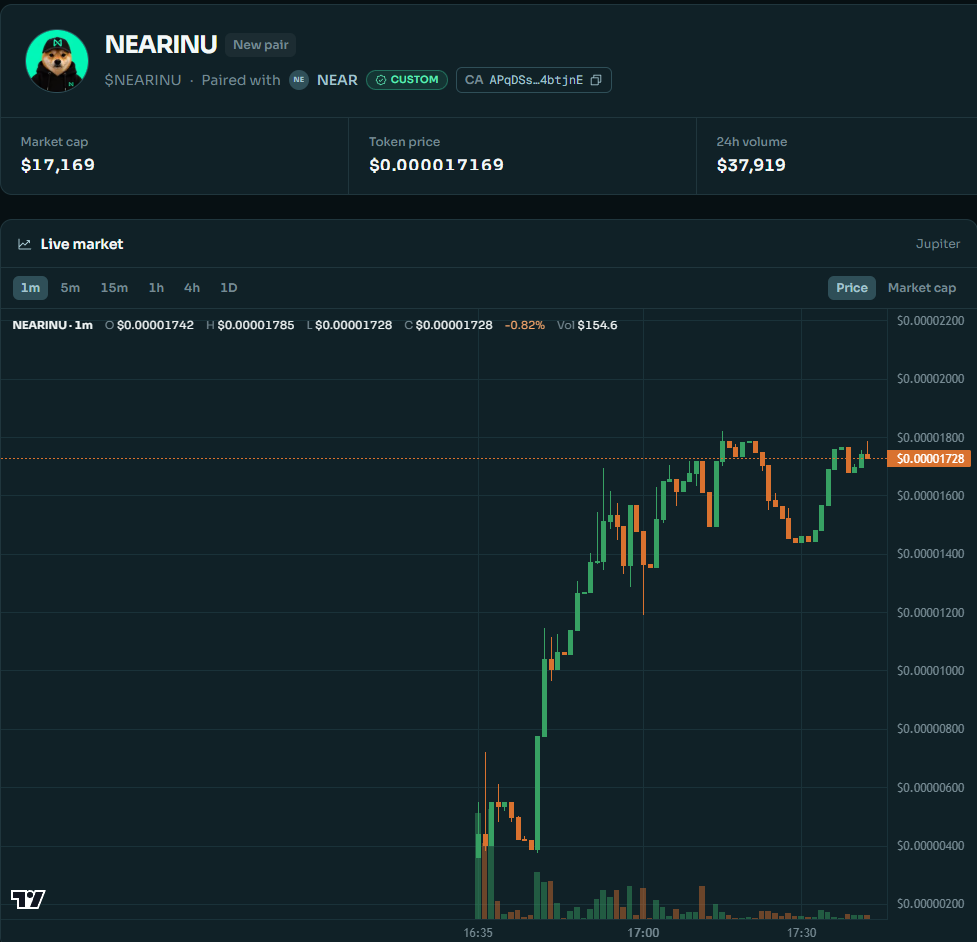Switch chart to 15m timeframe
977x942 pixels.
click(x=114, y=288)
